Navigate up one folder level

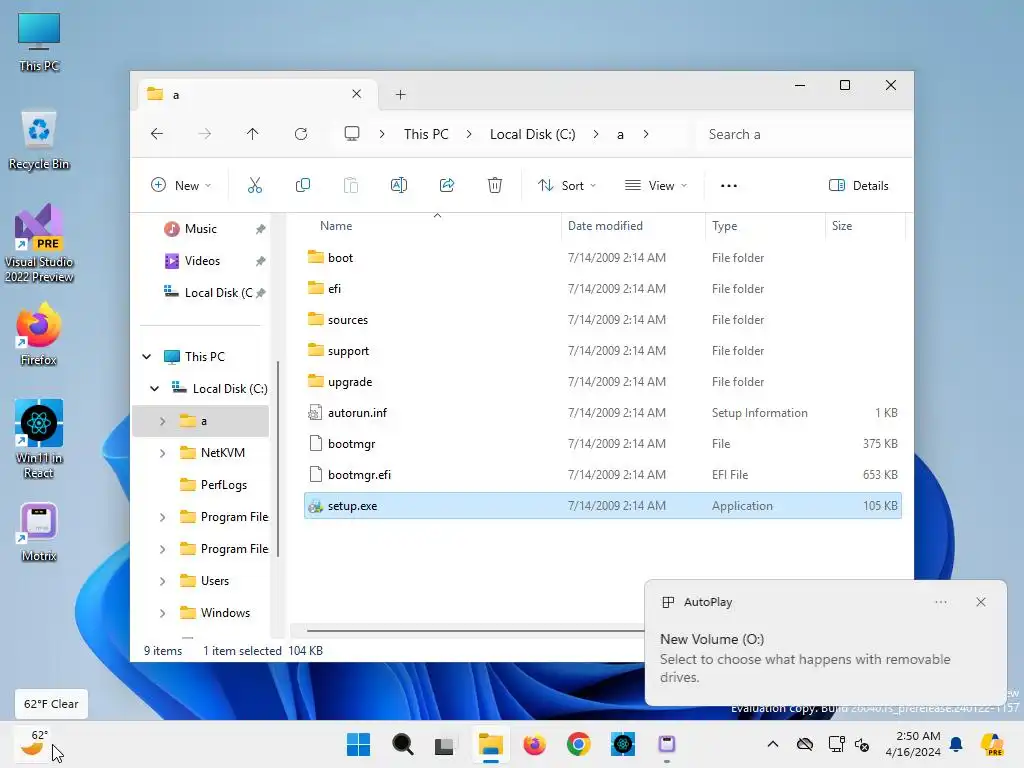coord(253,134)
